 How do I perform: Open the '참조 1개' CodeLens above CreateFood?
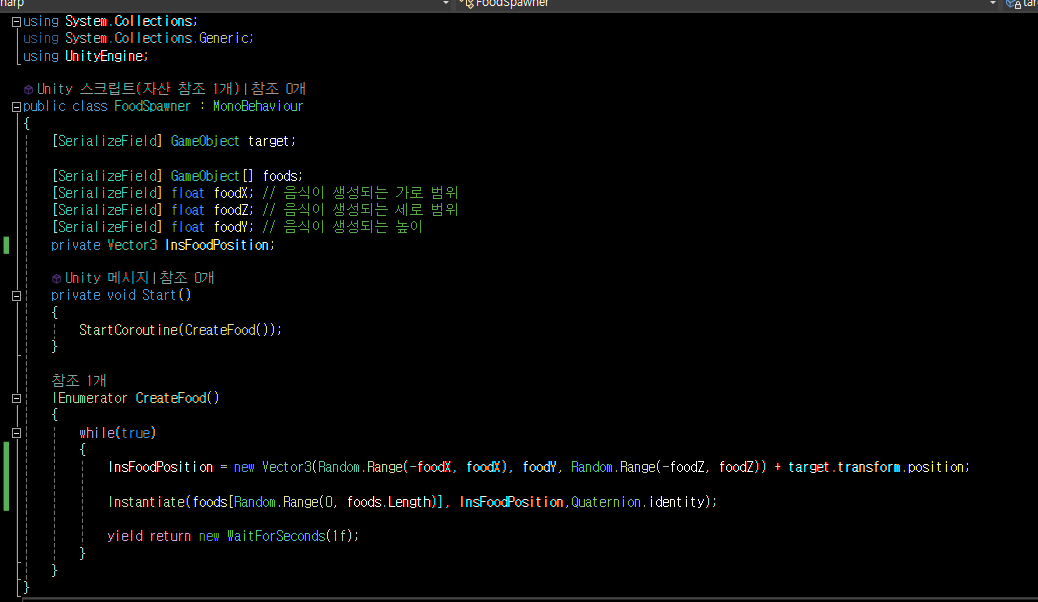click(79, 381)
